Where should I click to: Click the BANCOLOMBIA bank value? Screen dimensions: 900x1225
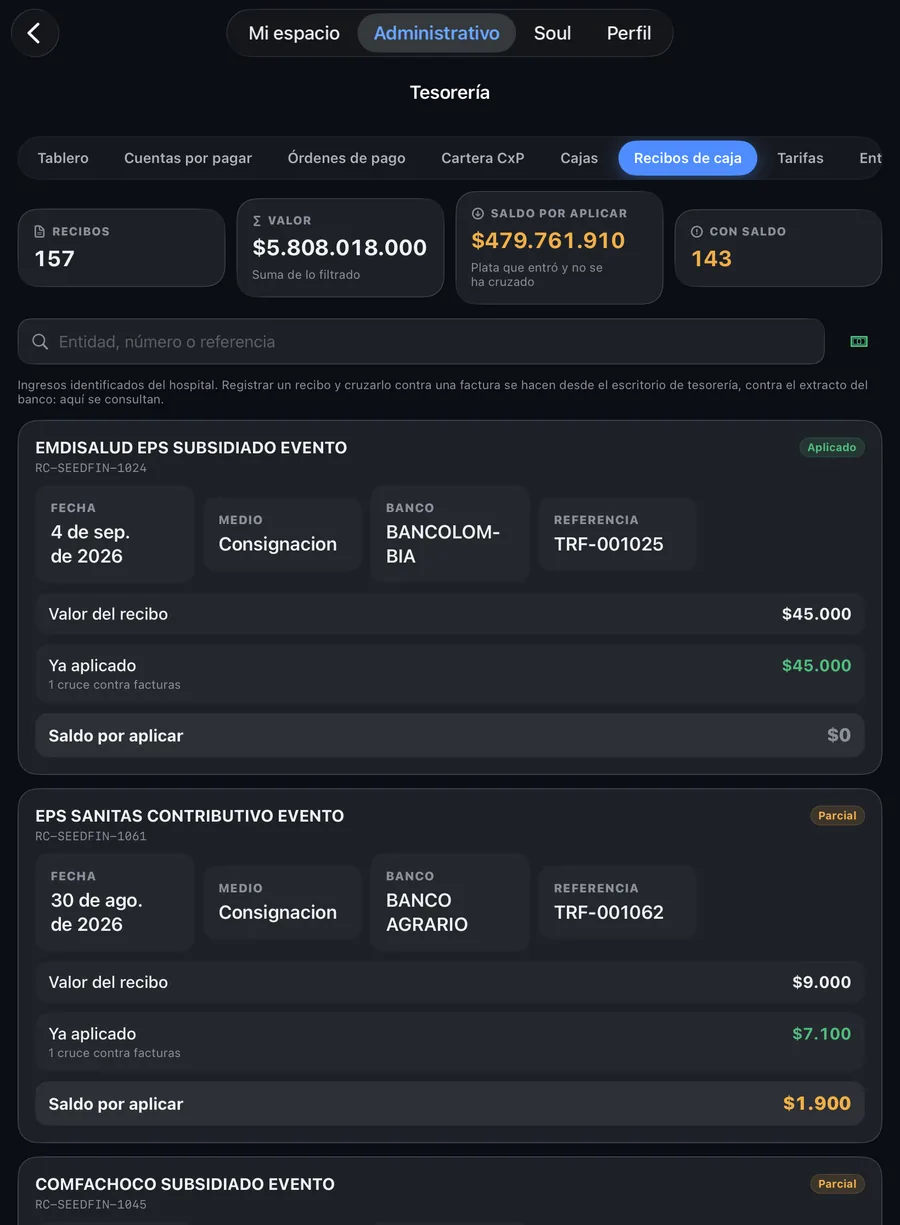(443, 544)
